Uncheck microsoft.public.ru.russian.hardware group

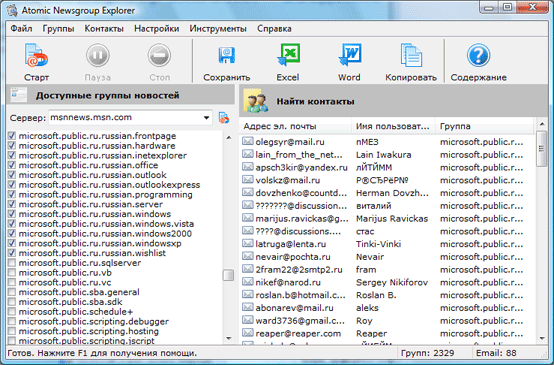12,145
